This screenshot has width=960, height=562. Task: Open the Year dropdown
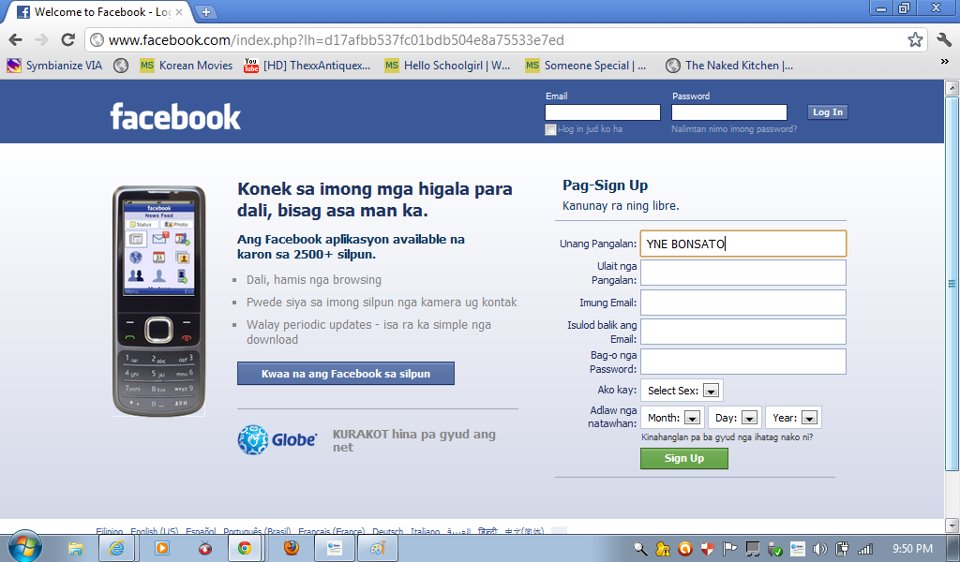(x=793, y=418)
